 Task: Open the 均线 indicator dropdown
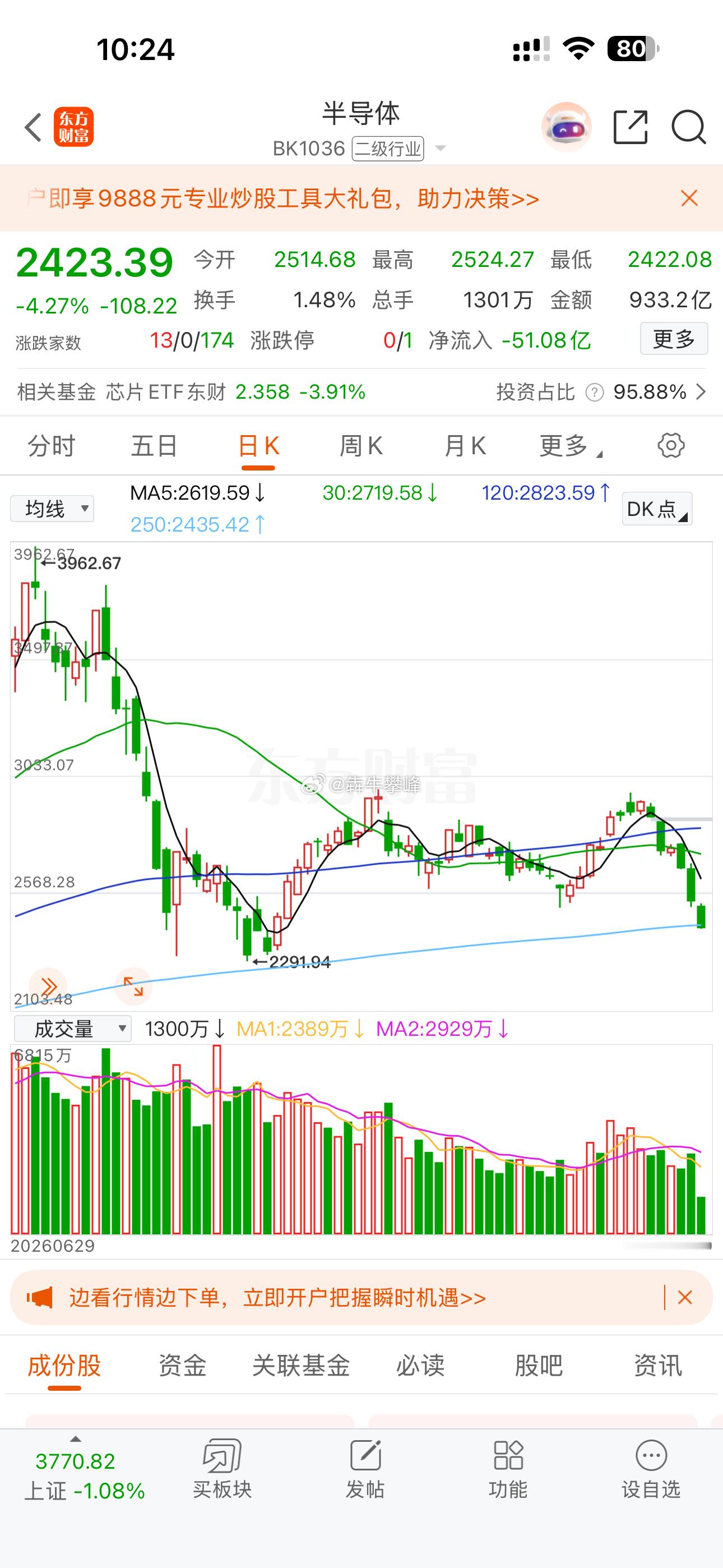click(52, 508)
